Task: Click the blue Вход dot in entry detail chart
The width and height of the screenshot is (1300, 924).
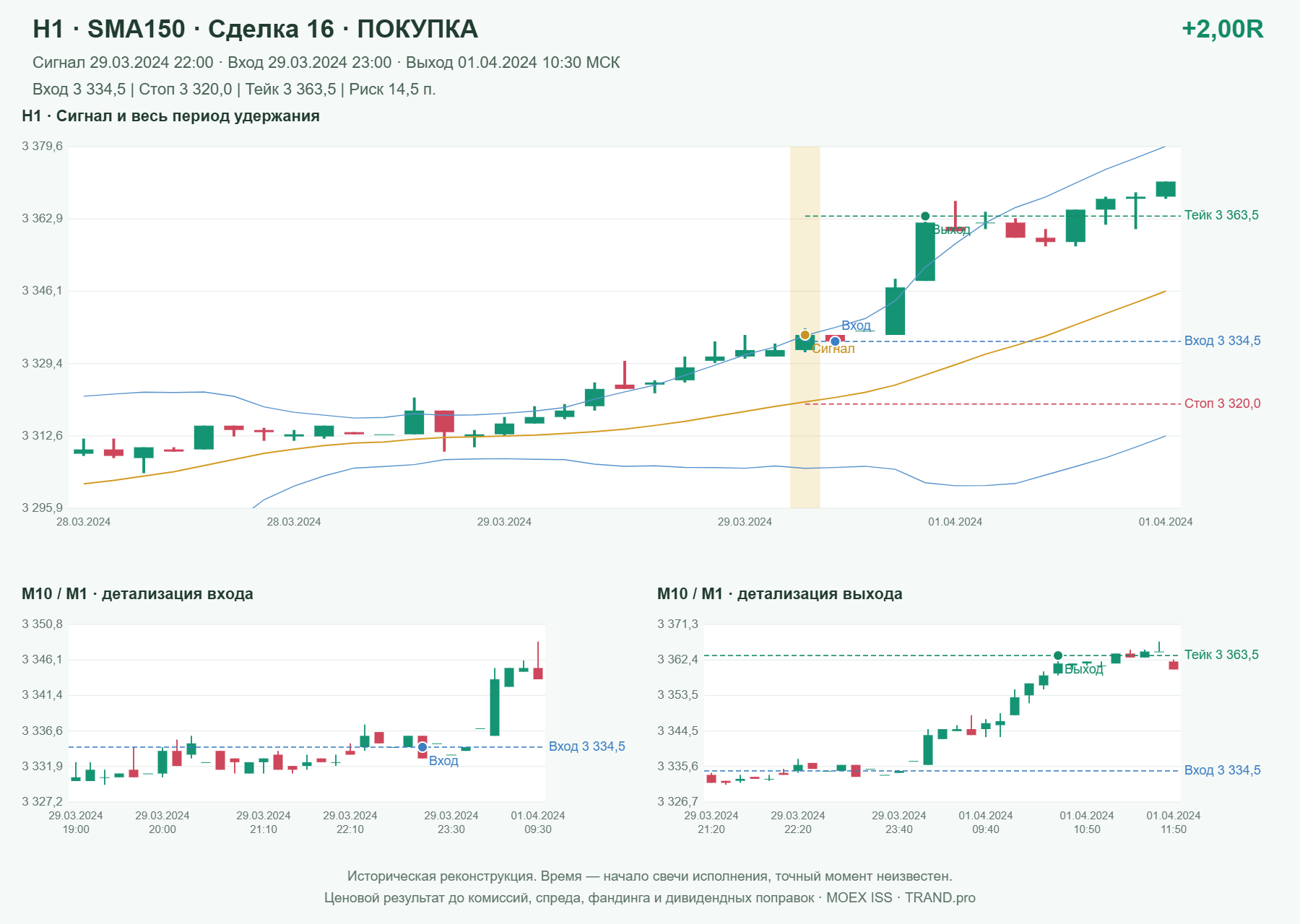Action: point(422,747)
